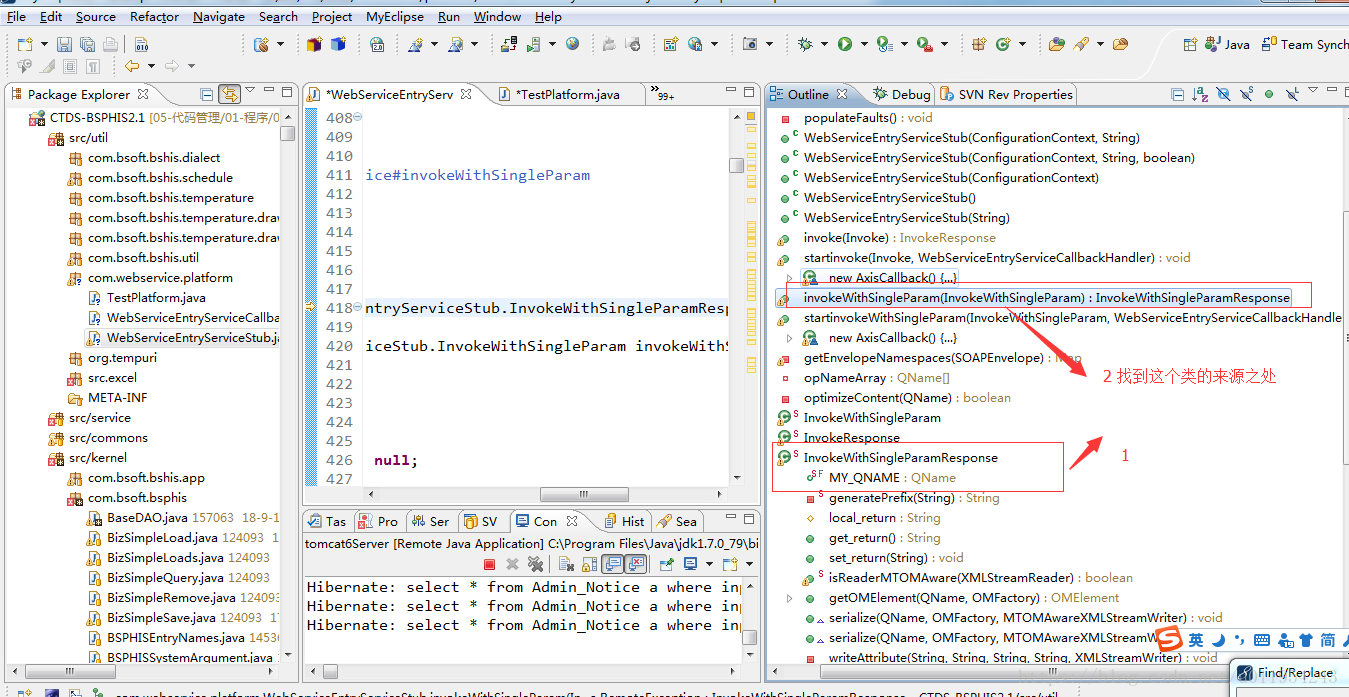The width and height of the screenshot is (1349, 697).
Task: Expand new AxisCallback under startinvoke
Action: pos(788,278)
